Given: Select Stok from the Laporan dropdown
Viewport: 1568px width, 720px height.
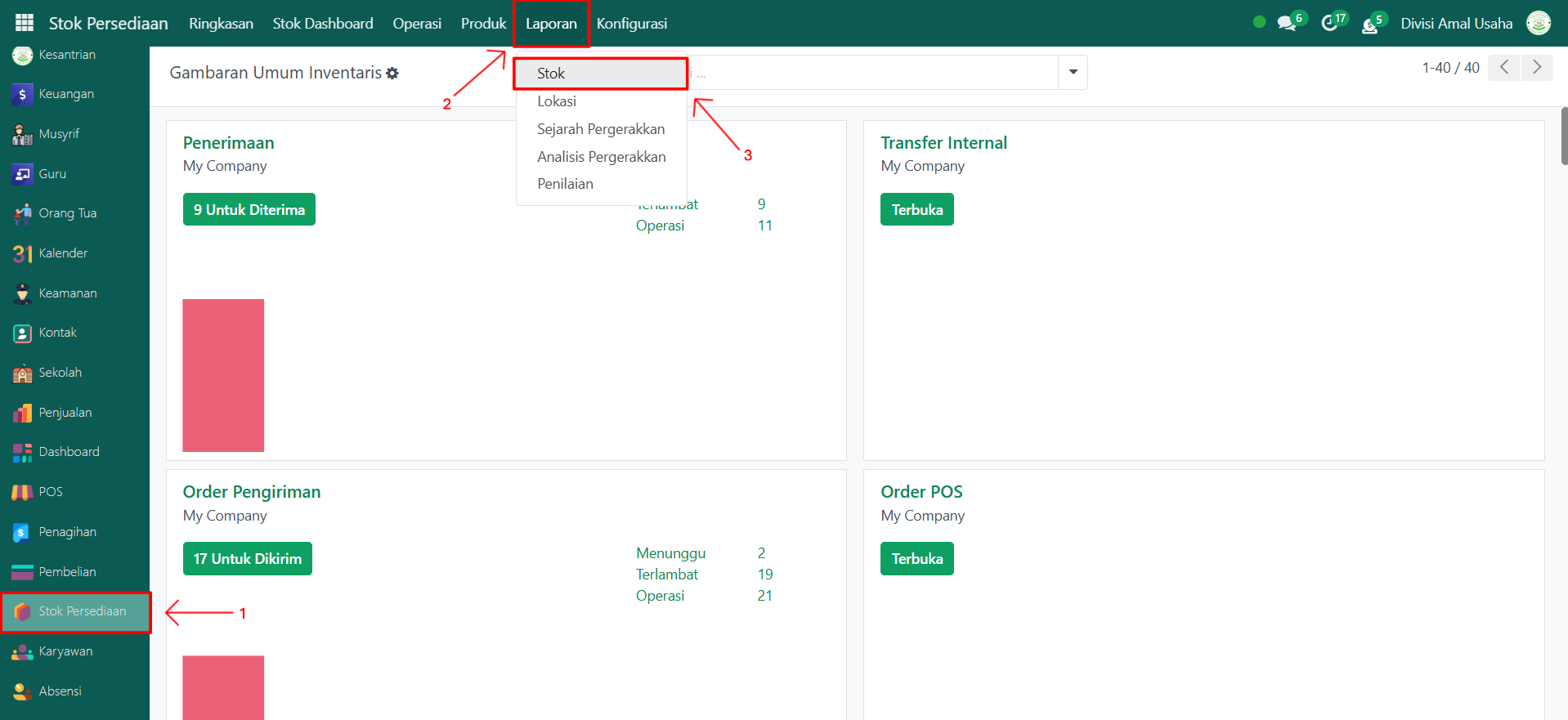Looking at the screenshot, I should 551,74.
